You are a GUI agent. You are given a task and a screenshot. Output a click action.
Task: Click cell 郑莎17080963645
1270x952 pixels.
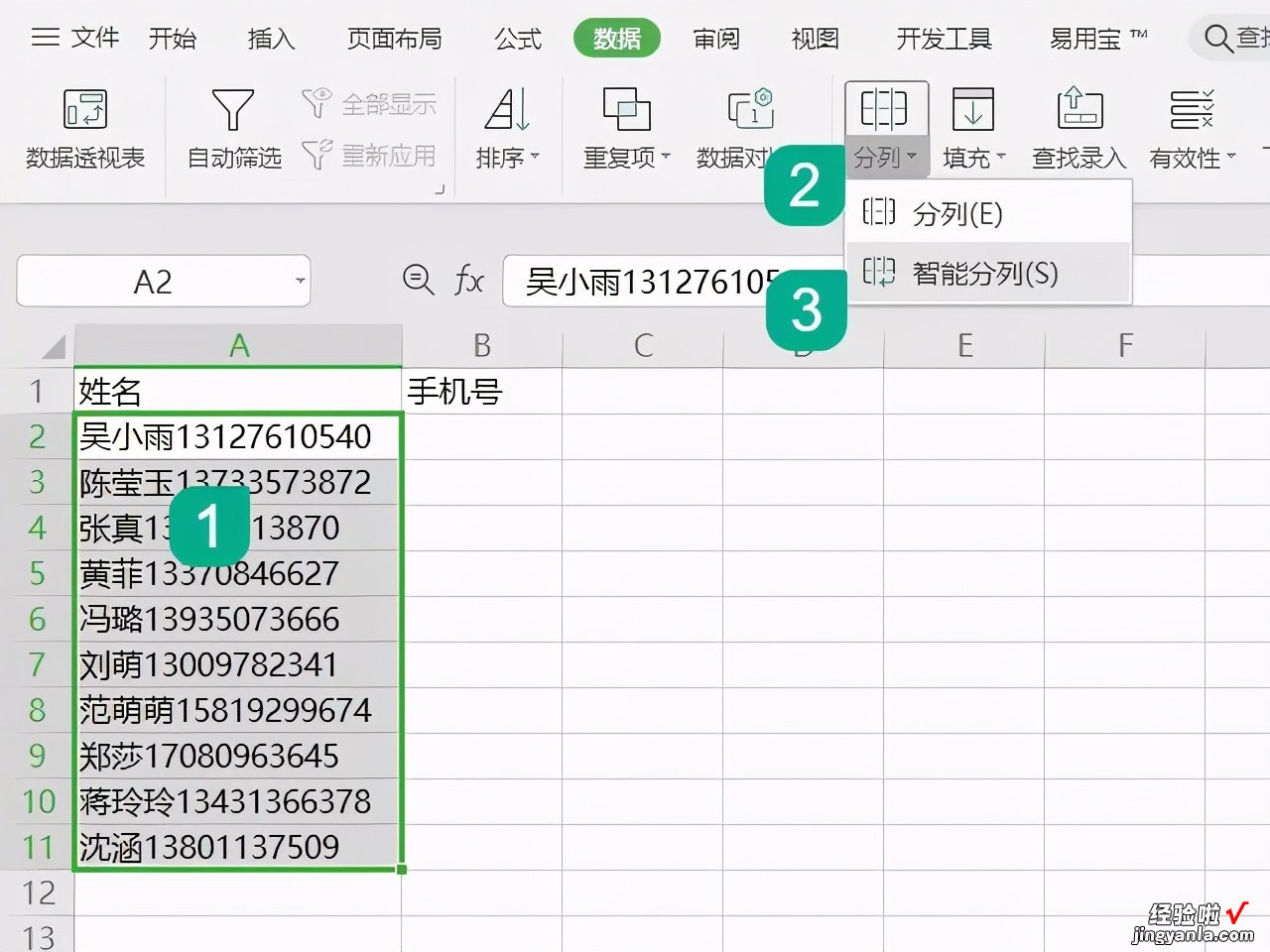point(238,756)
